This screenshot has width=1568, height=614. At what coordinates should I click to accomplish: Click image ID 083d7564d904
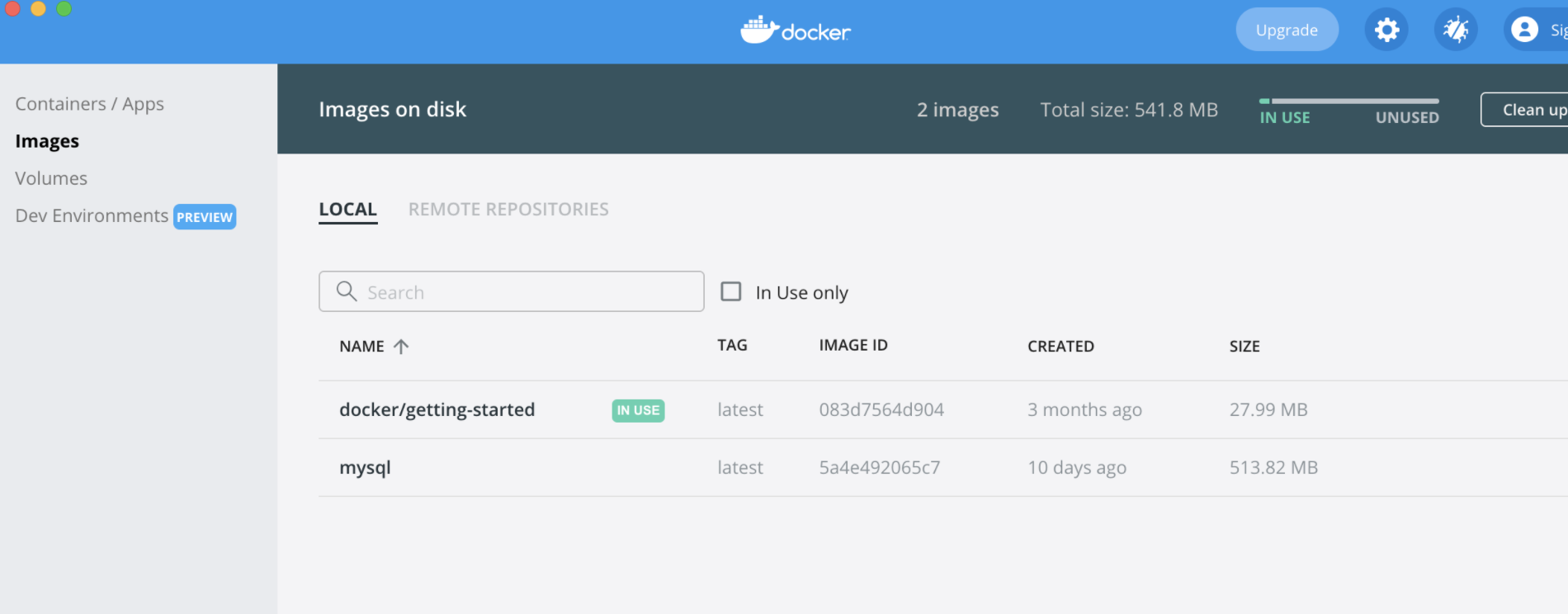click(x=881, y=410)
